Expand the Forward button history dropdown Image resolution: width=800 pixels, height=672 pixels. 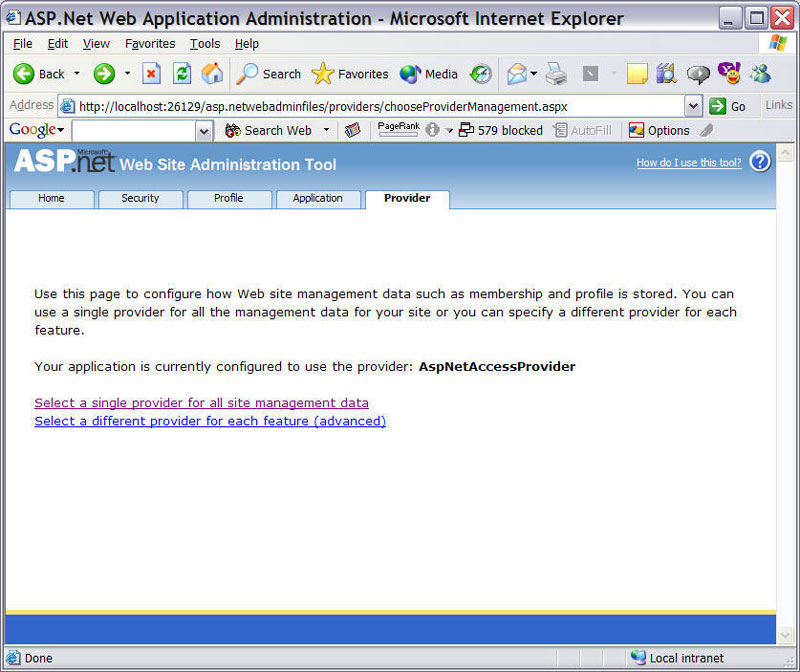(128, 73)
